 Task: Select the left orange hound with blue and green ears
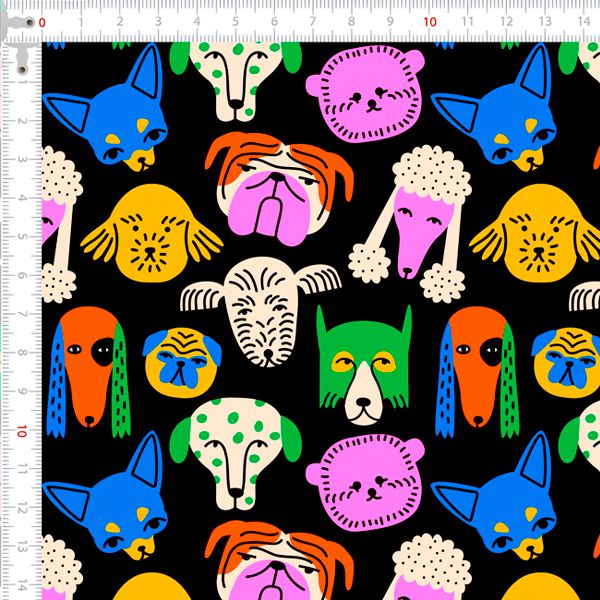click(86, 370)
